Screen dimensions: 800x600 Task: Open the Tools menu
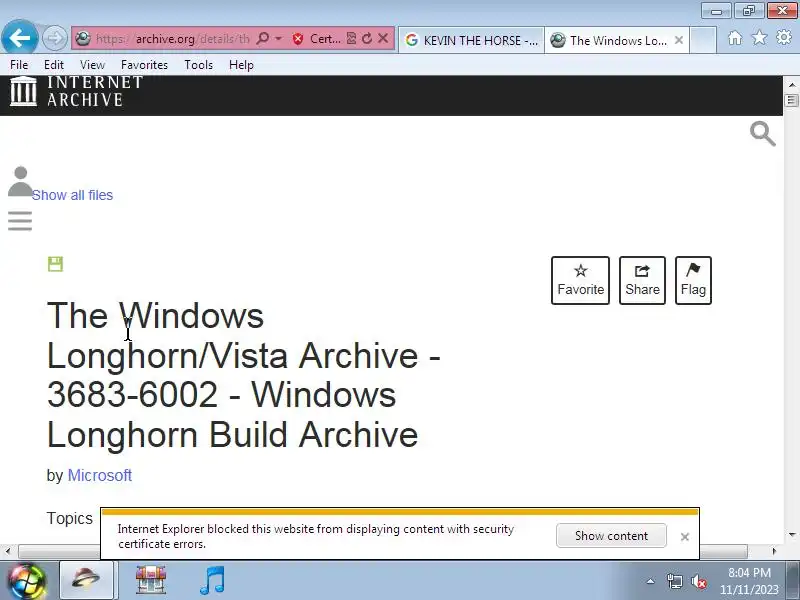[x=198, y=65]
